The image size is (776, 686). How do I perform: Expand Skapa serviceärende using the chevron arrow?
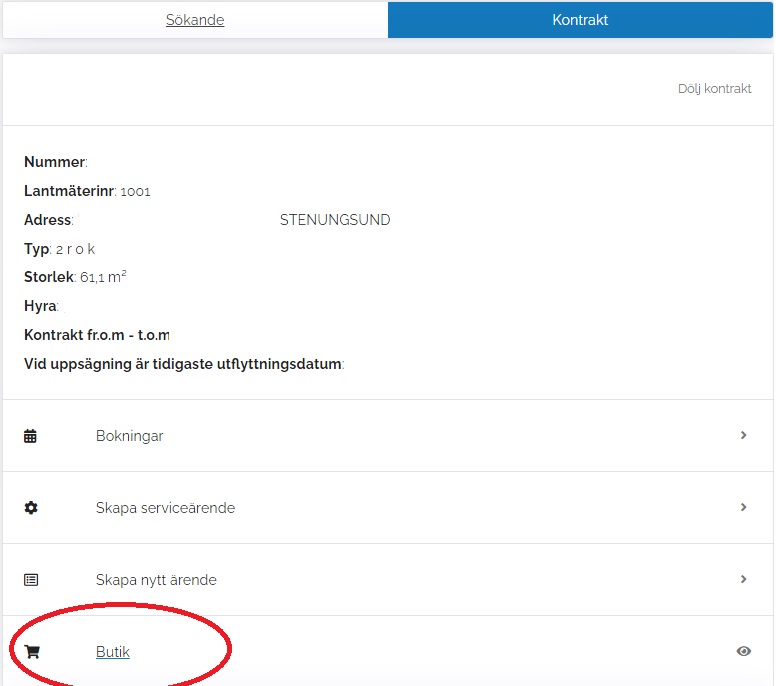[743, 508]
